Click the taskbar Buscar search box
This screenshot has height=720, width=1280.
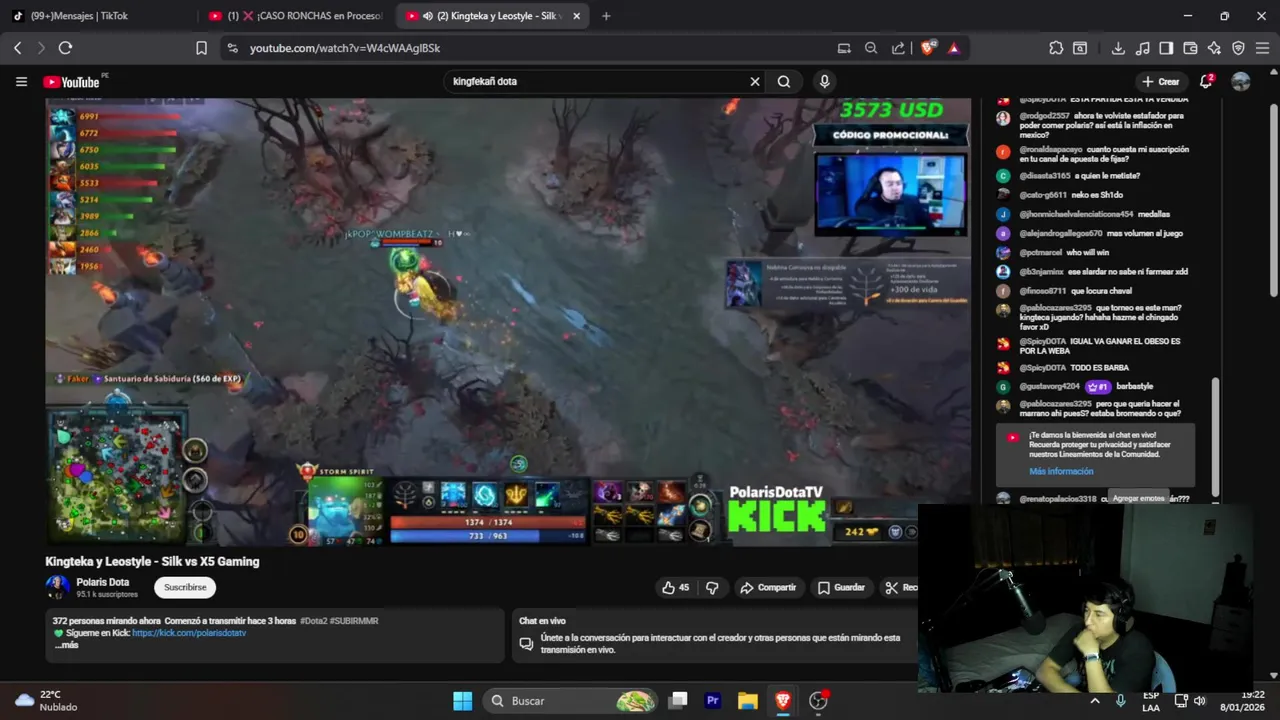[571, 701]
